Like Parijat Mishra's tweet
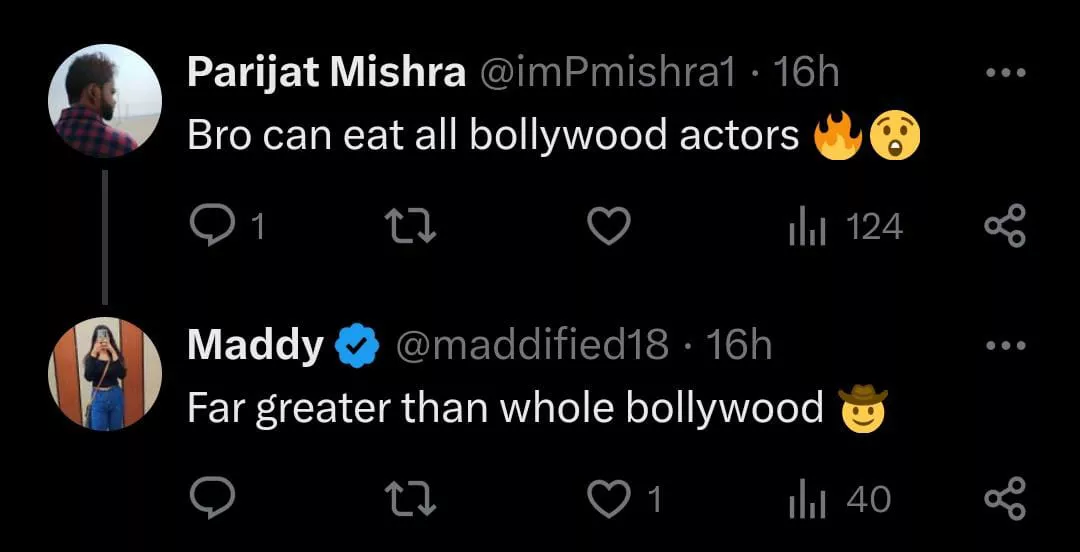Screen dimensions: 1080x552 [x=607, y=227]
